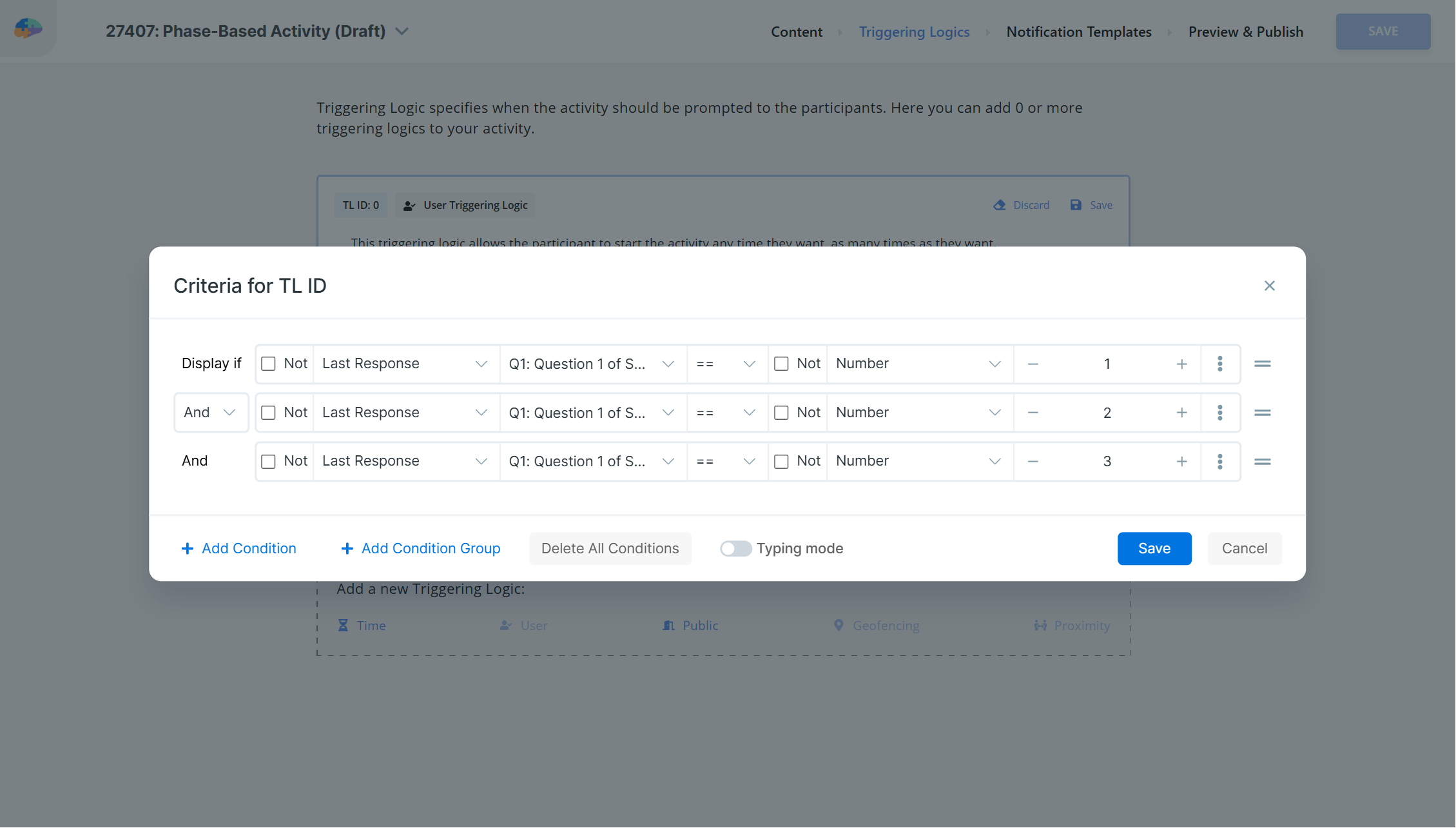Enable the Typing mode toggle

[x=735, y=549]
